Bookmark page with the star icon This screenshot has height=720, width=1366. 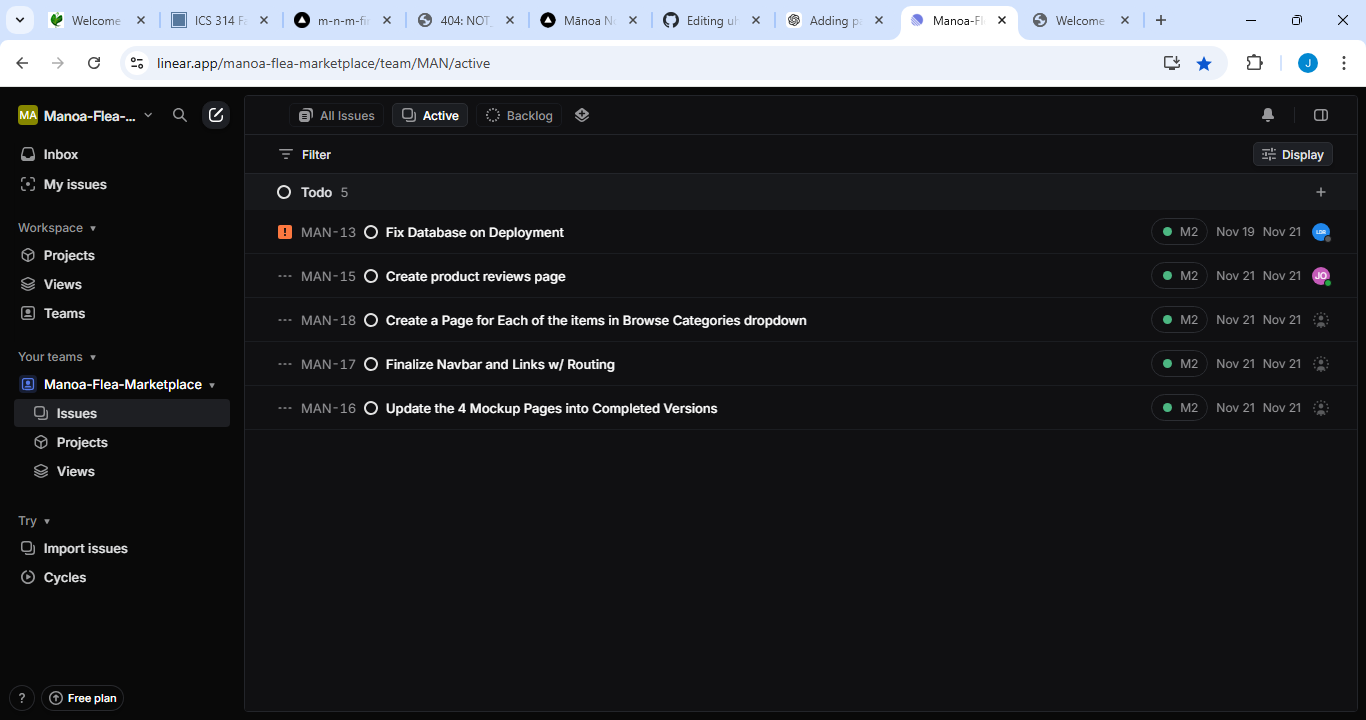[x=1204, y=63]
